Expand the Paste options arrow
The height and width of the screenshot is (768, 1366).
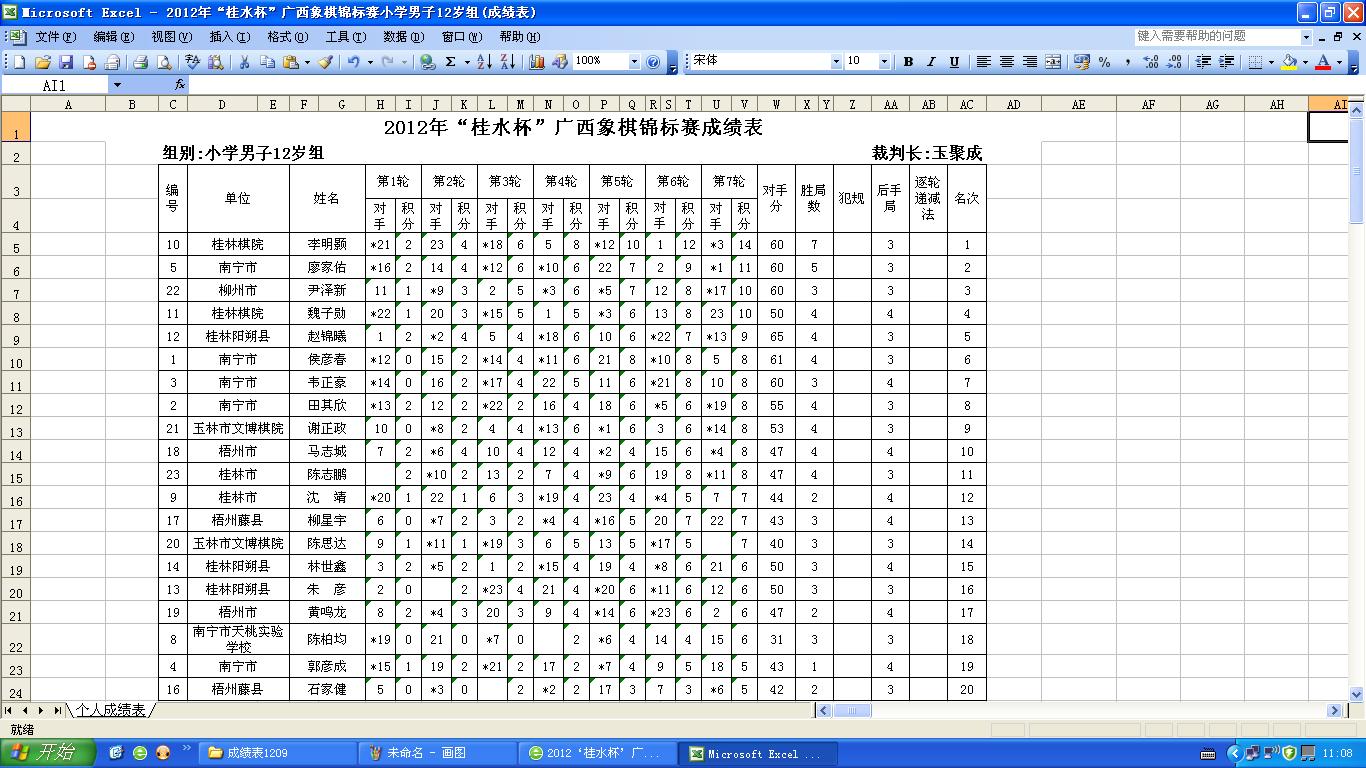point(307,61)
